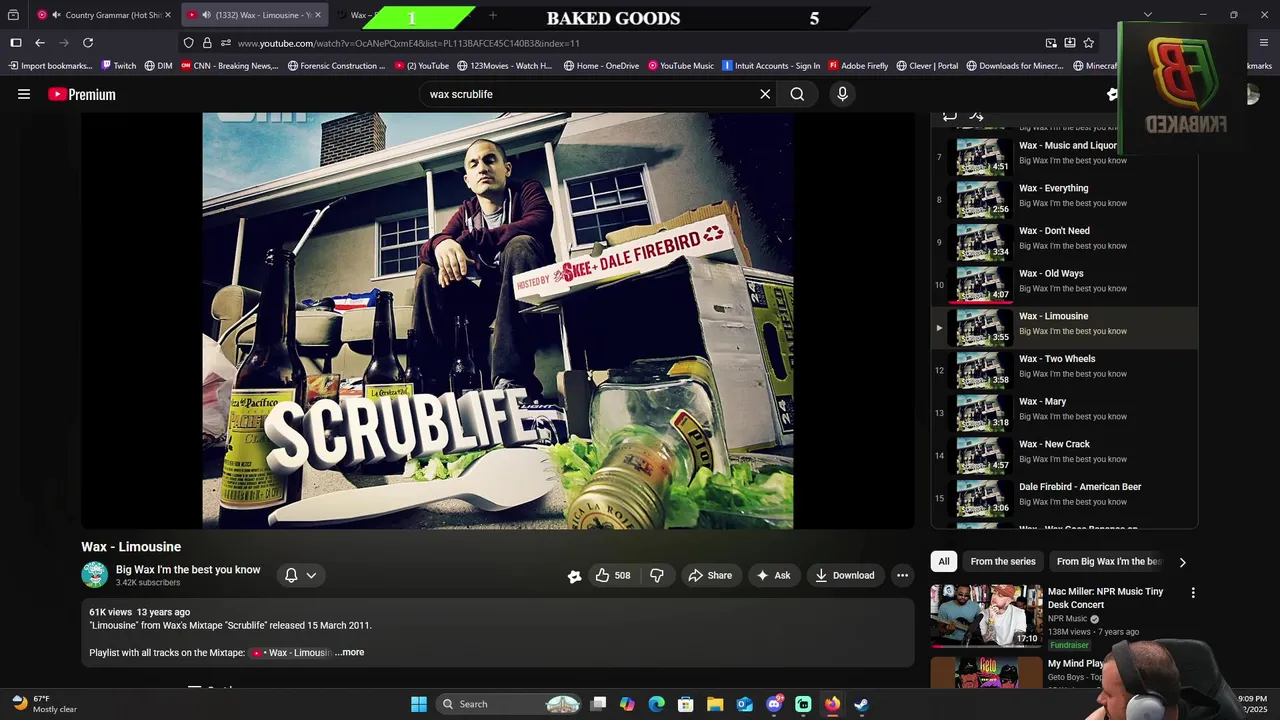This screenshot has width=1280, height=720.
Task: Open Big Wax channel avatar
Action: pos(95,575)
